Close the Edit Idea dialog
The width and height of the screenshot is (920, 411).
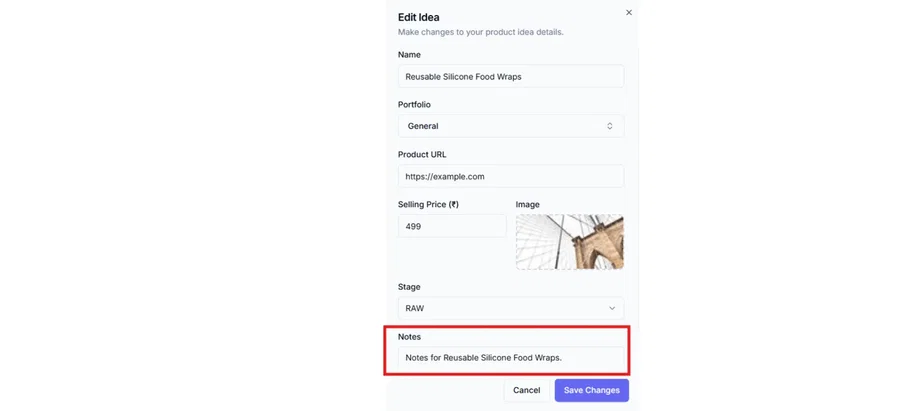pos(629,13)
